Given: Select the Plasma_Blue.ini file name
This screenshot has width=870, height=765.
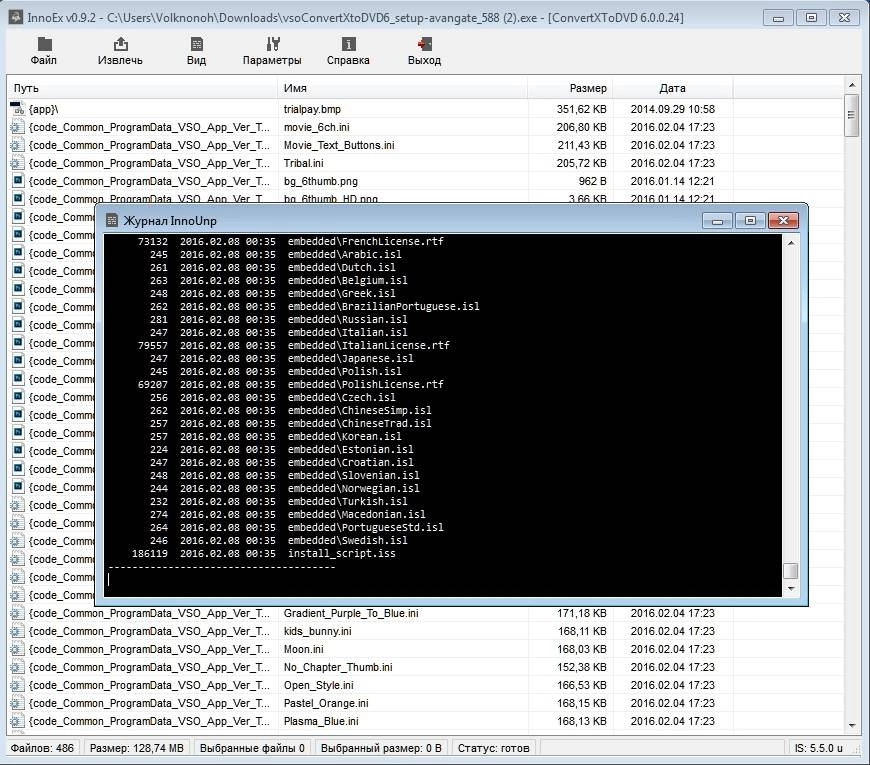Looking at the screenshot, I should [321, 721].
